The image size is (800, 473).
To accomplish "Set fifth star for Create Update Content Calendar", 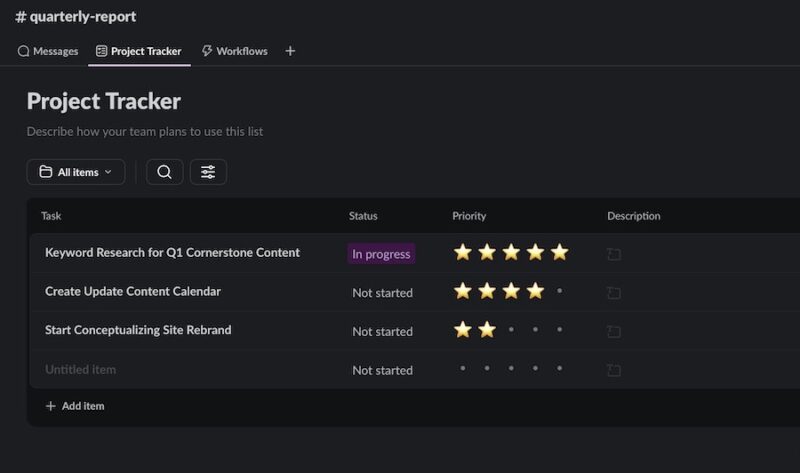I will [x=559, y=291].
